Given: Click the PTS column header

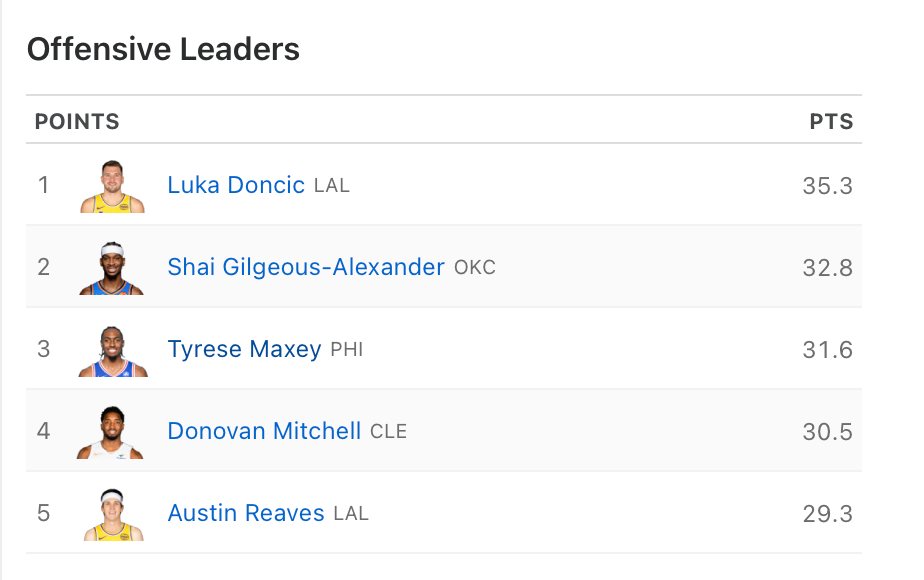Looking at the screenshot, I should coord(831,122).
